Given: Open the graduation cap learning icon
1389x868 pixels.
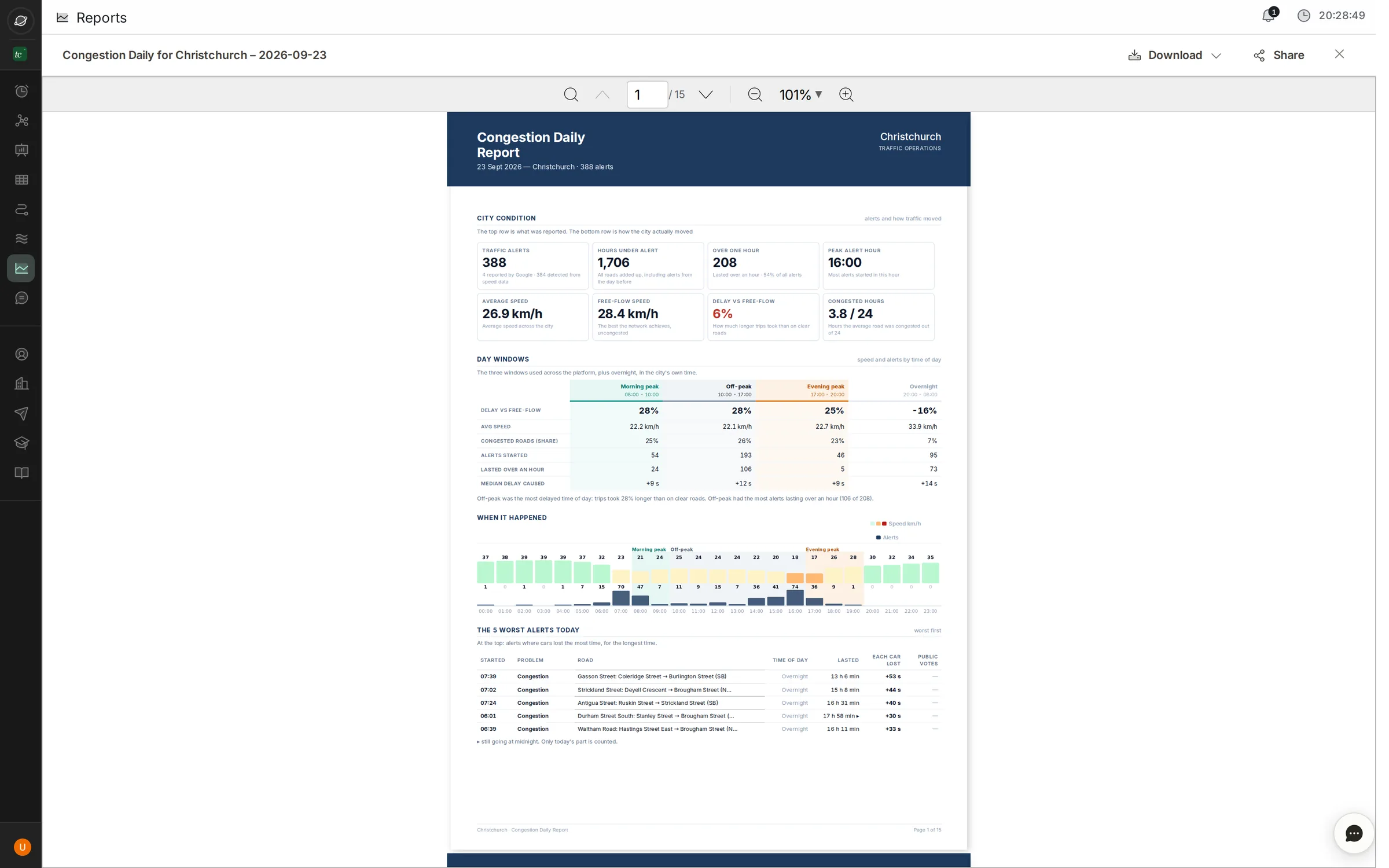Looking at the screenshot, I should click(21, 443).
